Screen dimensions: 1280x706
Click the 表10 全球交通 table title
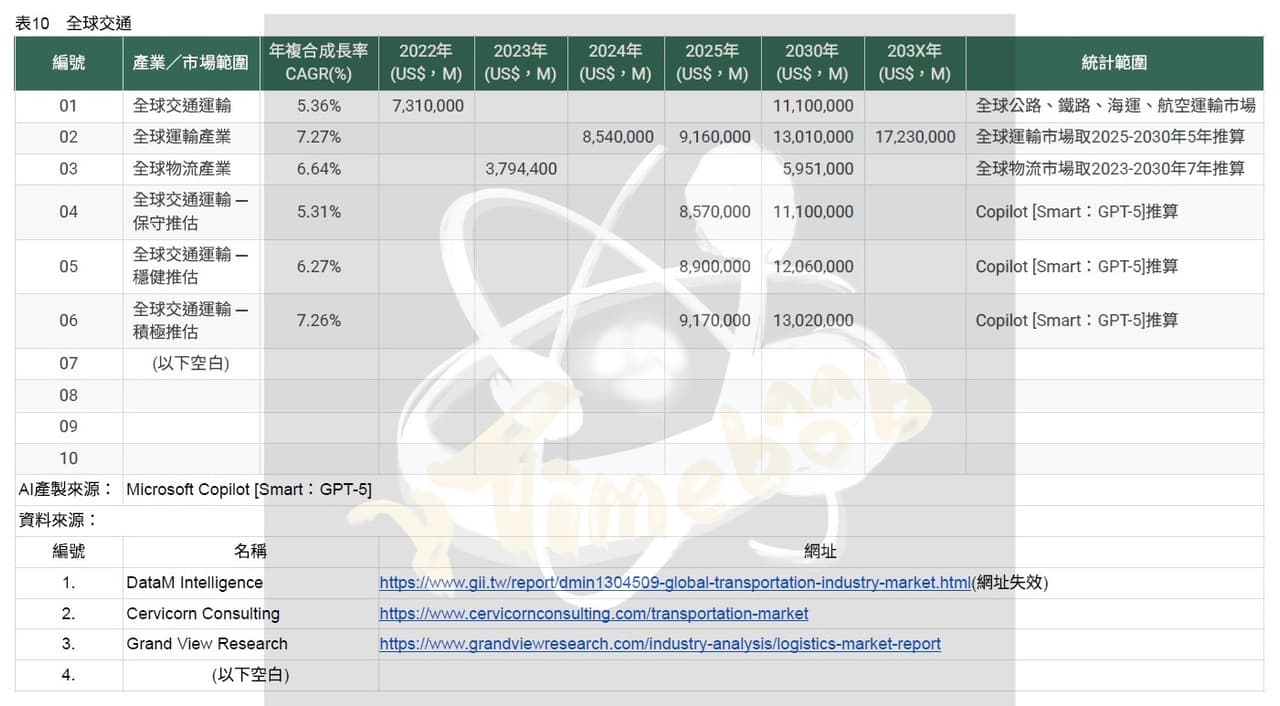[74, 23]
